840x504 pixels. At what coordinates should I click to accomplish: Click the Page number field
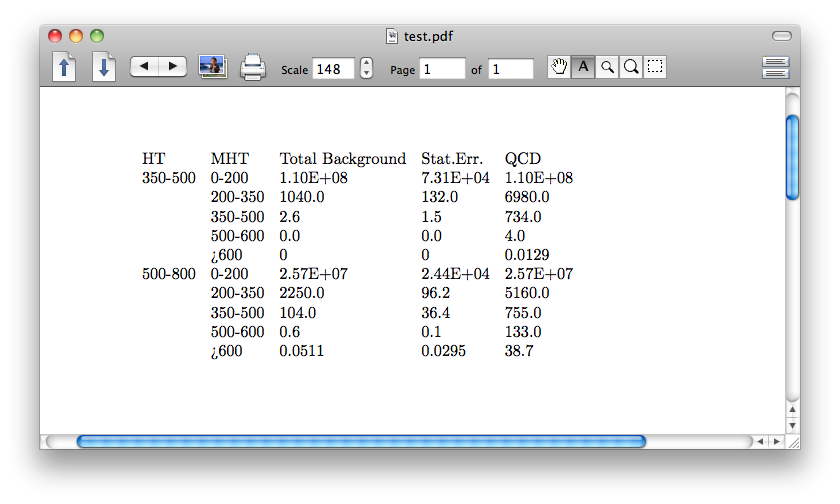click(x=442, y=69)
